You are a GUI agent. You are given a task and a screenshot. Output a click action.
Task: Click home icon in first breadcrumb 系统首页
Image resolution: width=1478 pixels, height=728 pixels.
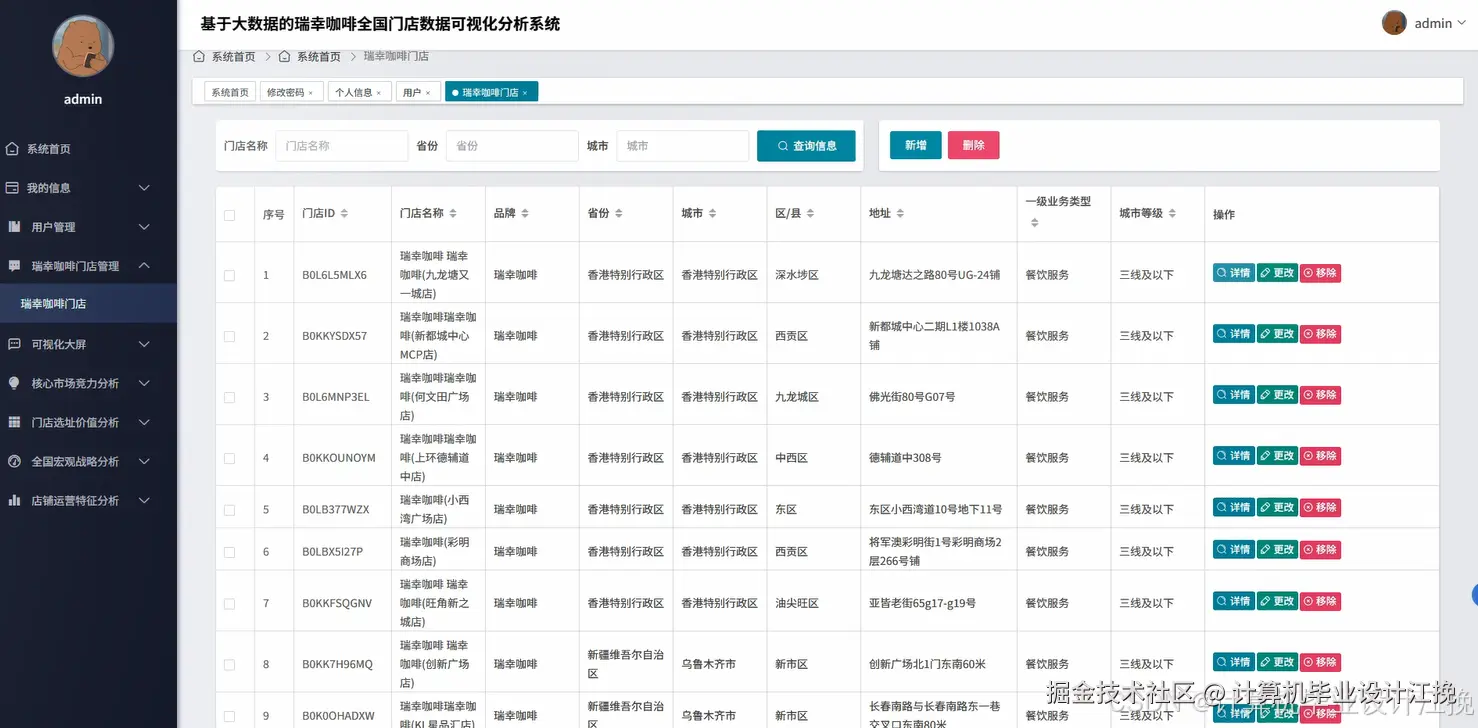pos(199,57)
